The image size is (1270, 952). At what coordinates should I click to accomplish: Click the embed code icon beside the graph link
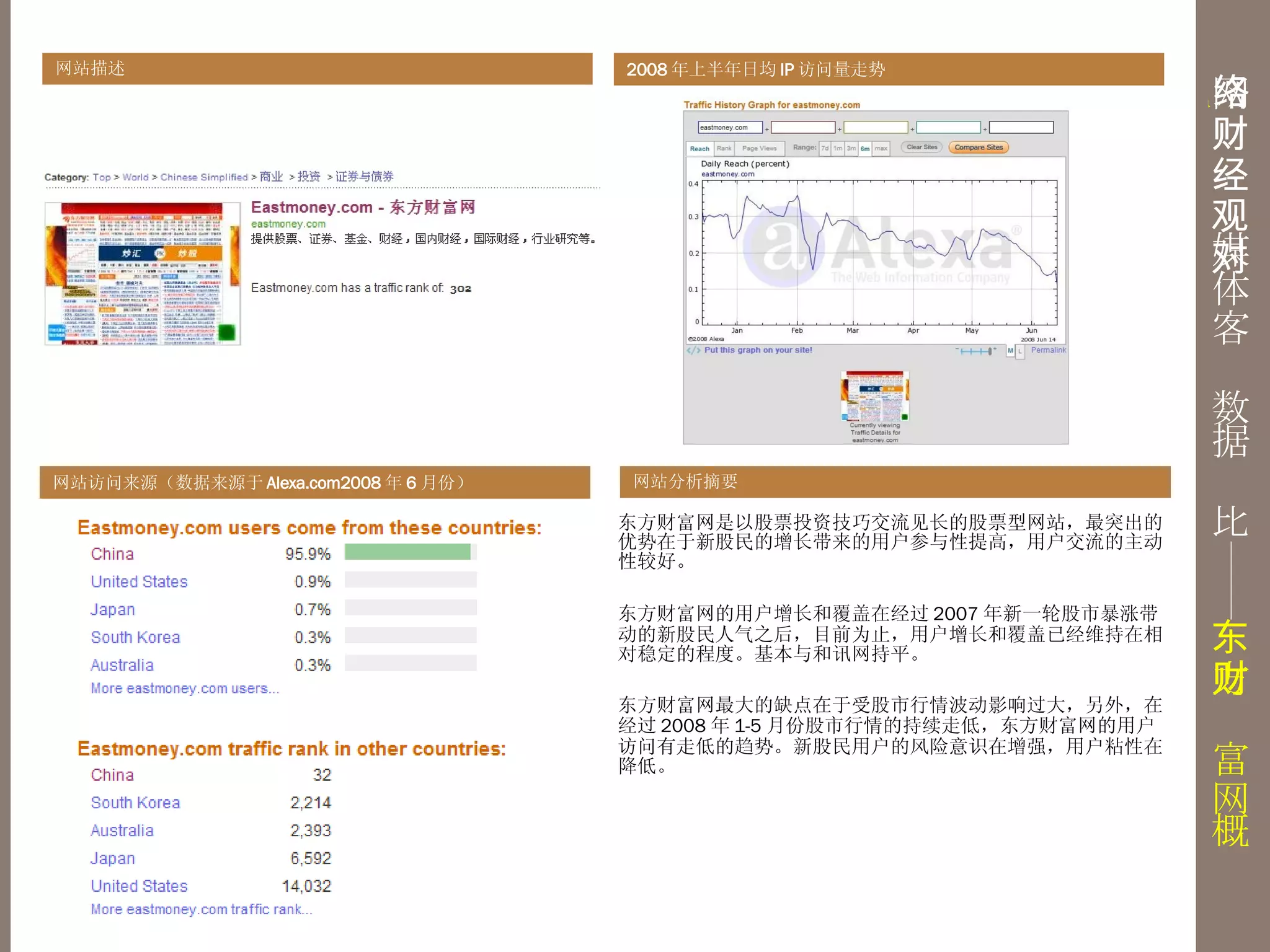693,350
